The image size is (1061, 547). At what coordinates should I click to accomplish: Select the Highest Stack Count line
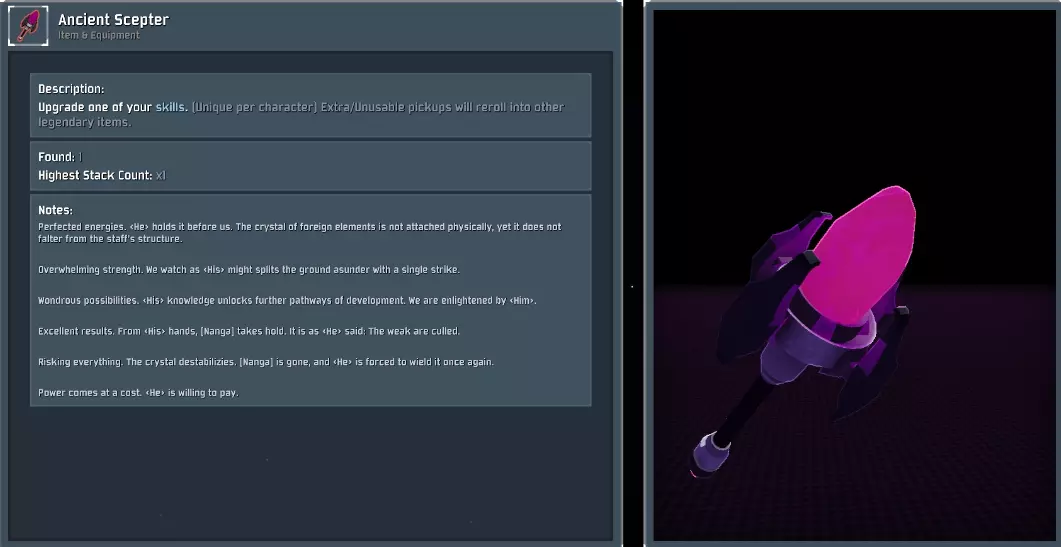pos(102,175)
